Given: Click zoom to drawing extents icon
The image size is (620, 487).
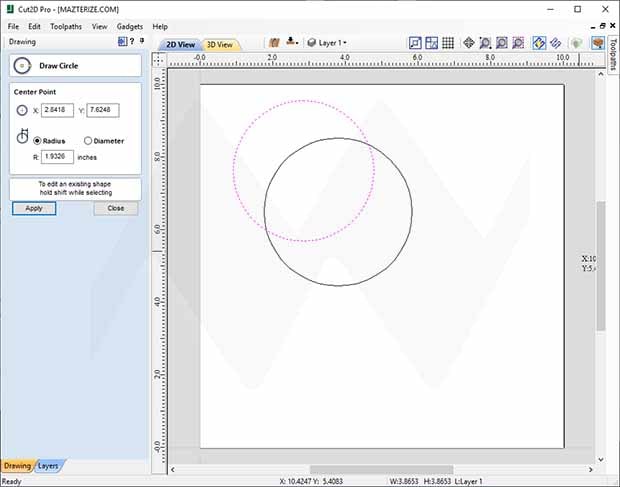Looking at the screenshot, I should click(502, 43).
